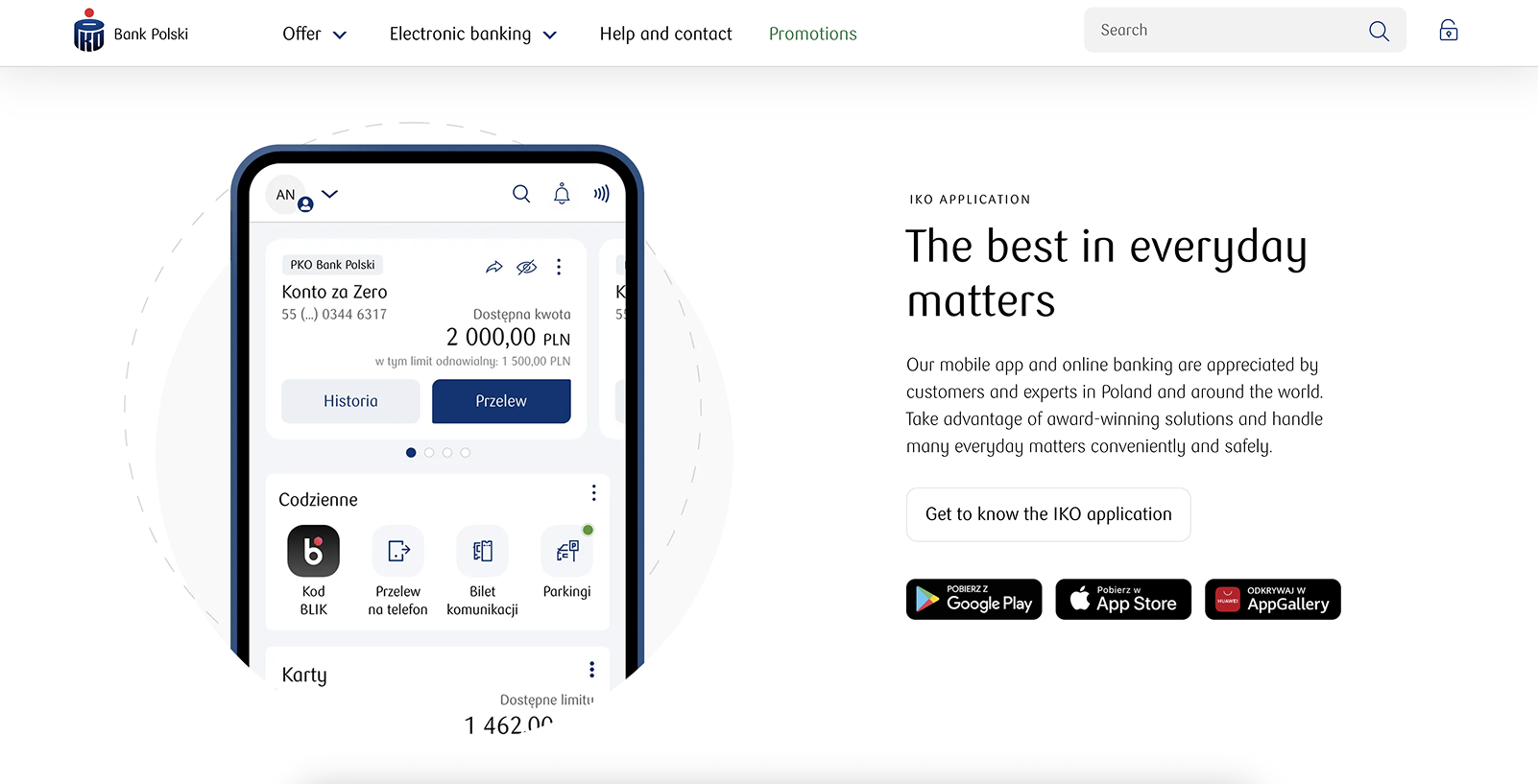Click Get to know the IKO application
The image size is (1538, 784).
(1048, 514)
